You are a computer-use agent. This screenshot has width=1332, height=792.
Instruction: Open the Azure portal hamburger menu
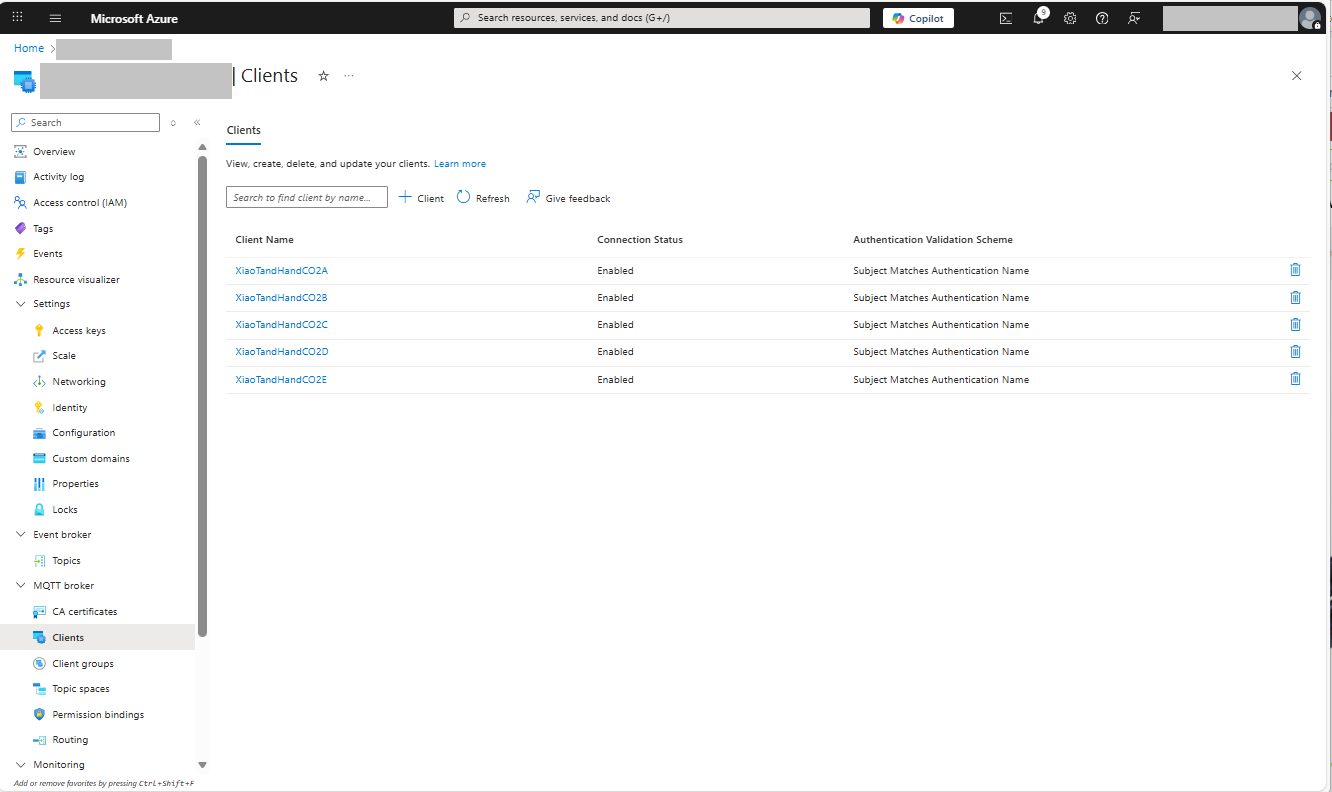click(x=55, y=18)
